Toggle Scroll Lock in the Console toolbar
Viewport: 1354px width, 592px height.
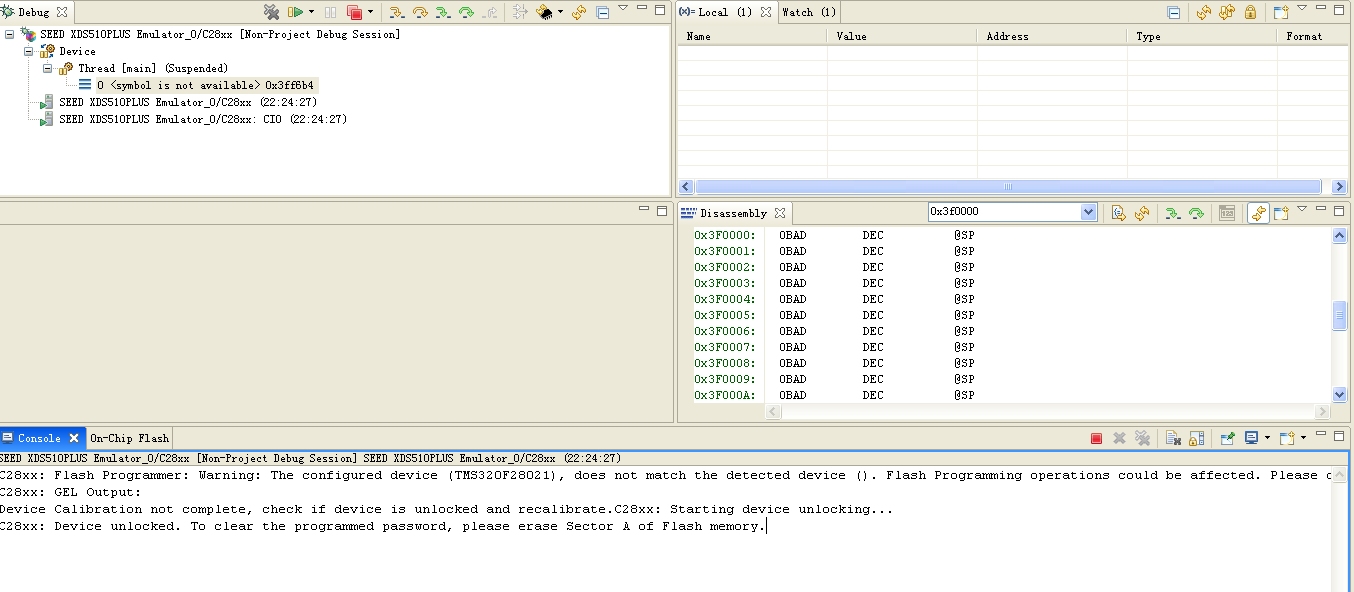click(1196, 438)
